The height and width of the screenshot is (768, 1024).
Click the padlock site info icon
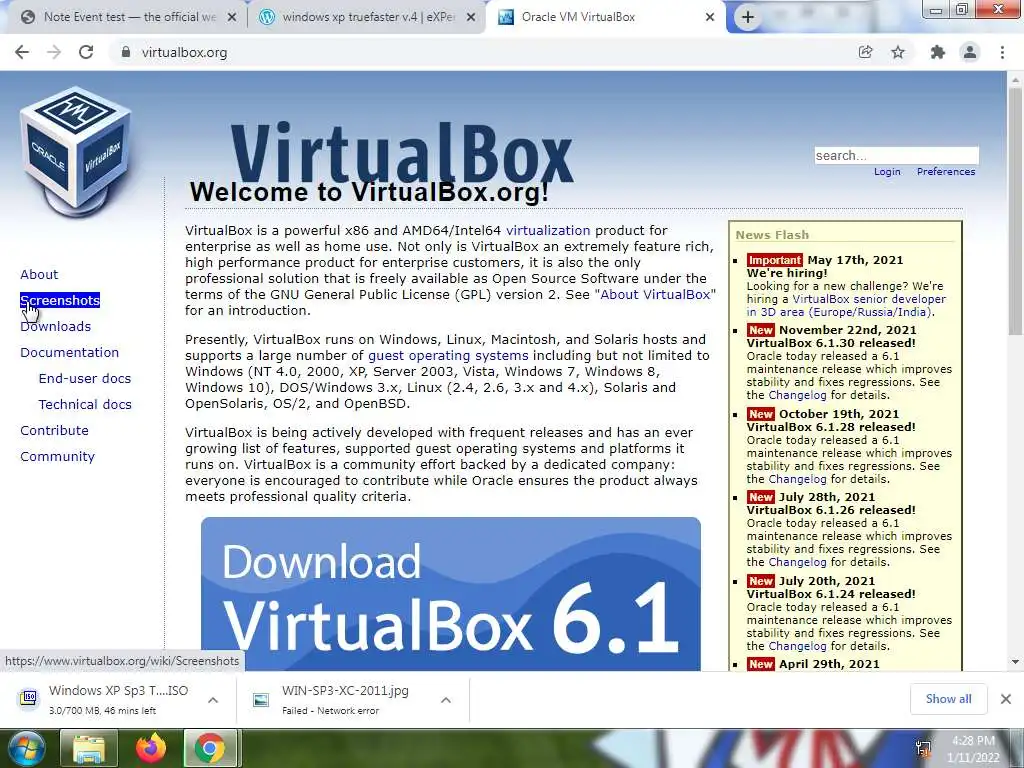126,52
